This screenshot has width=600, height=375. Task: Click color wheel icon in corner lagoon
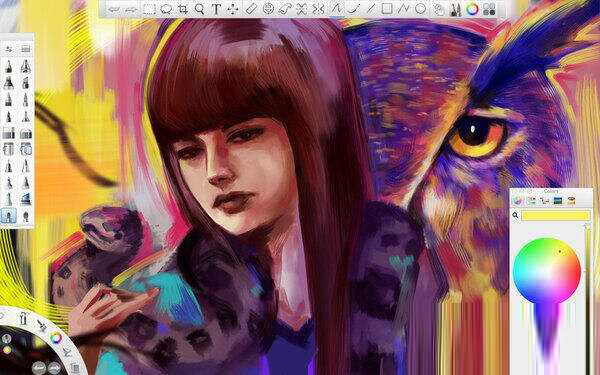55,338
